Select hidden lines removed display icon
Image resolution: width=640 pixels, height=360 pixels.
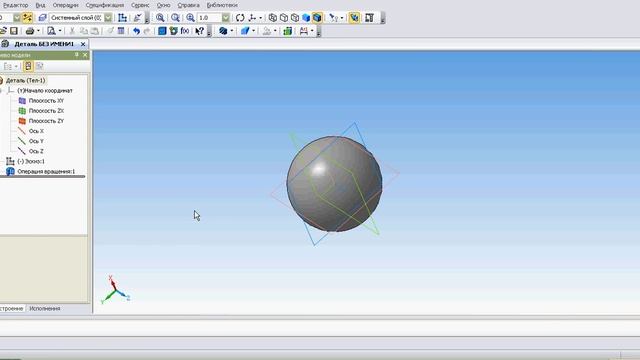[284, 18]
